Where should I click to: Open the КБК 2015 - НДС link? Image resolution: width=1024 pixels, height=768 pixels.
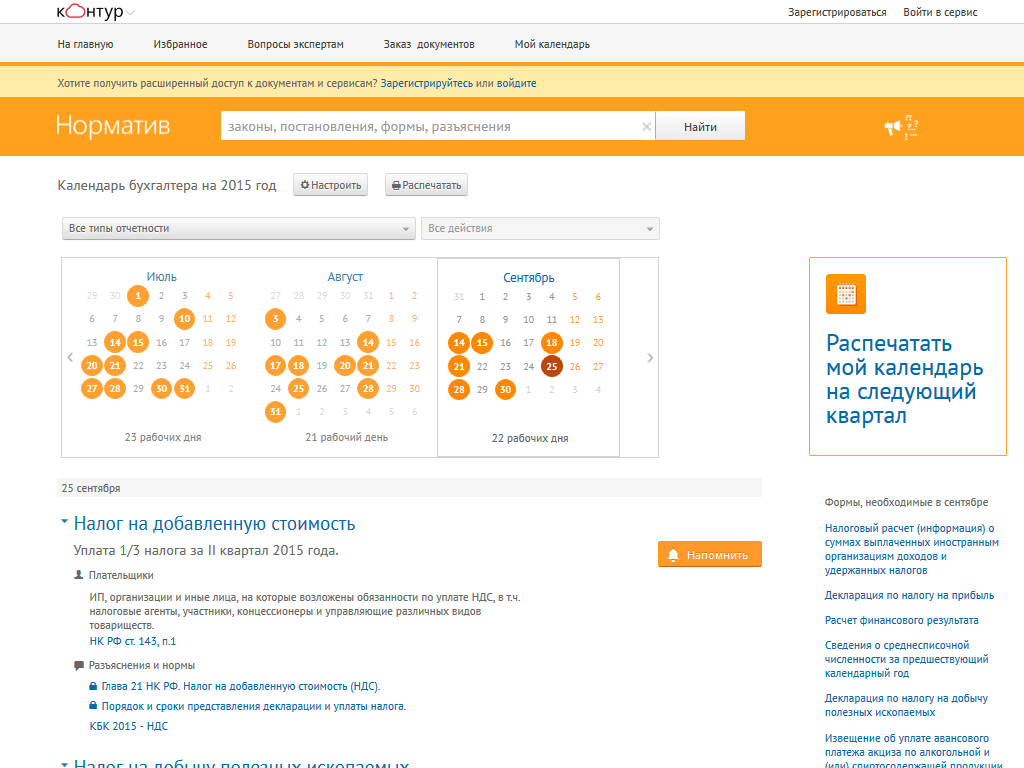(129, 726)
